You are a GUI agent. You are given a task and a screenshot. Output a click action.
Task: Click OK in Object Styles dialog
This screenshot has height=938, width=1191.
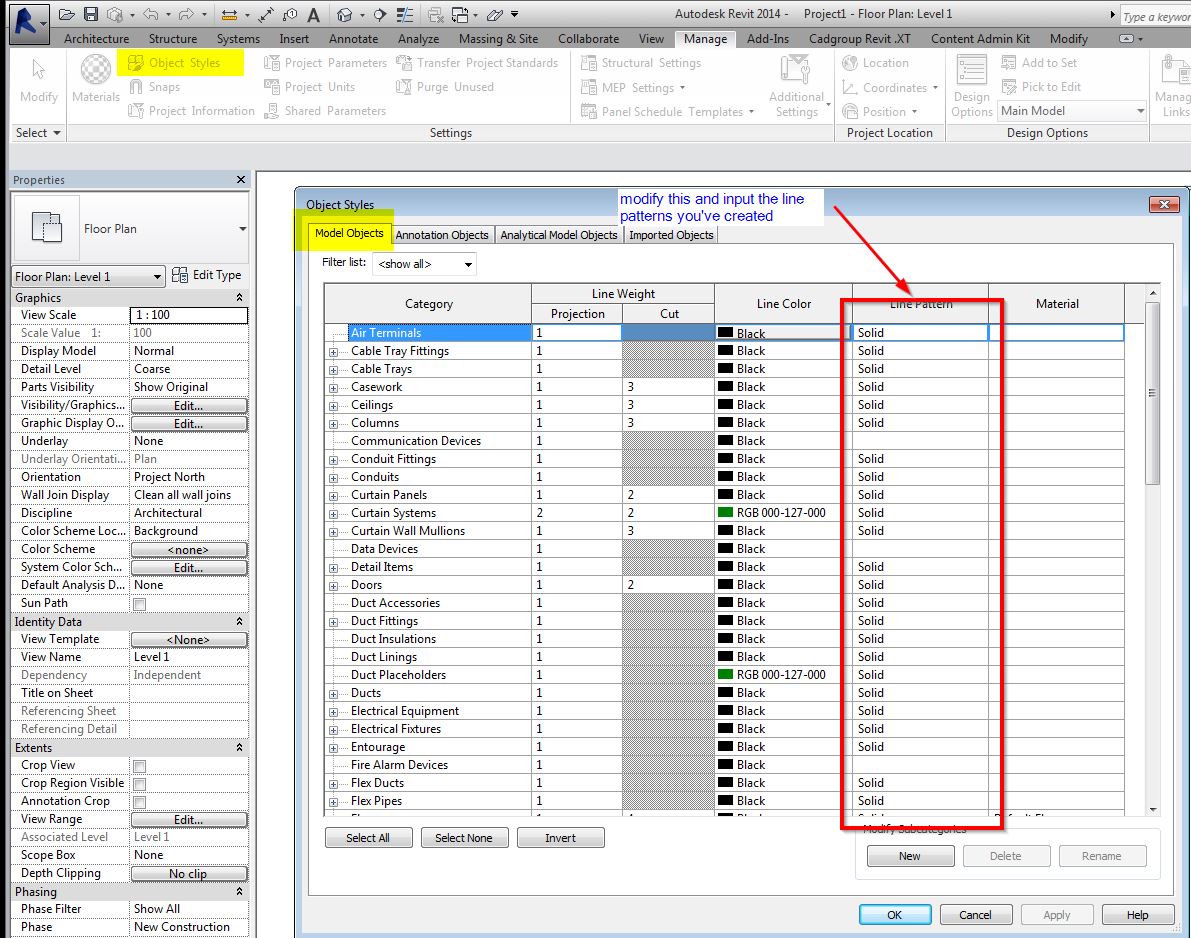(x=895, y=914)
